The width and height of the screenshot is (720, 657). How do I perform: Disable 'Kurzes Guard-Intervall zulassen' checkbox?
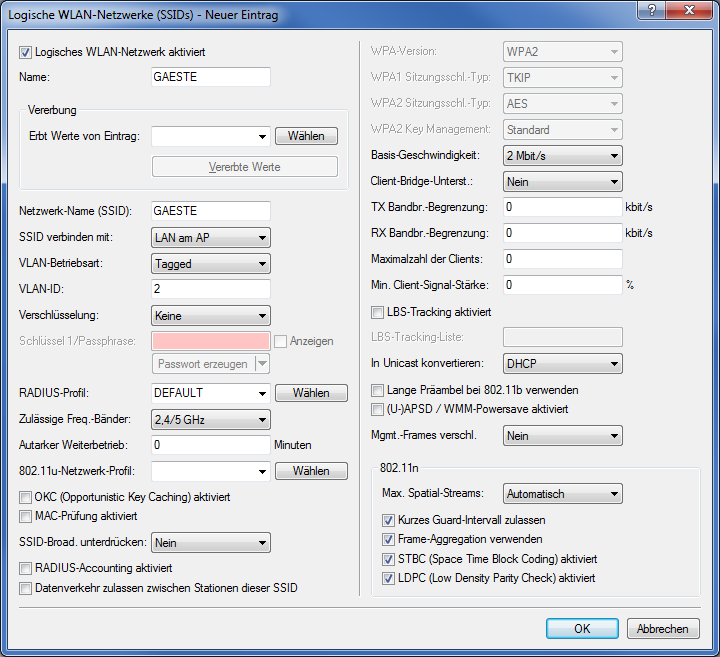click(x=389, y=520)
